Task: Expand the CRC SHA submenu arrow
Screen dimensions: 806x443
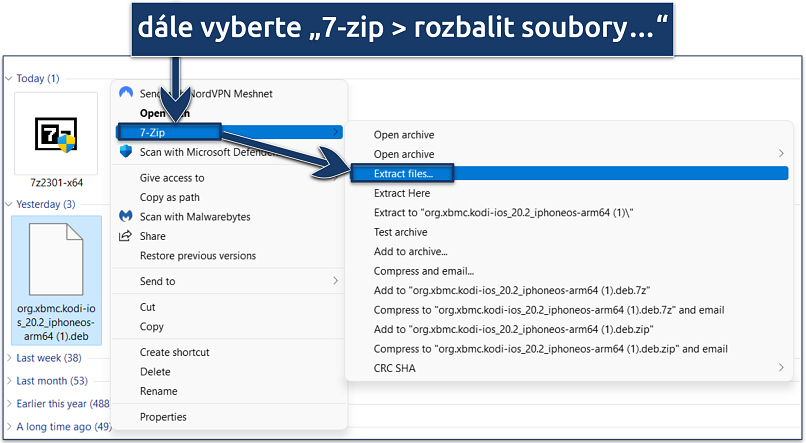Action: 781,367
